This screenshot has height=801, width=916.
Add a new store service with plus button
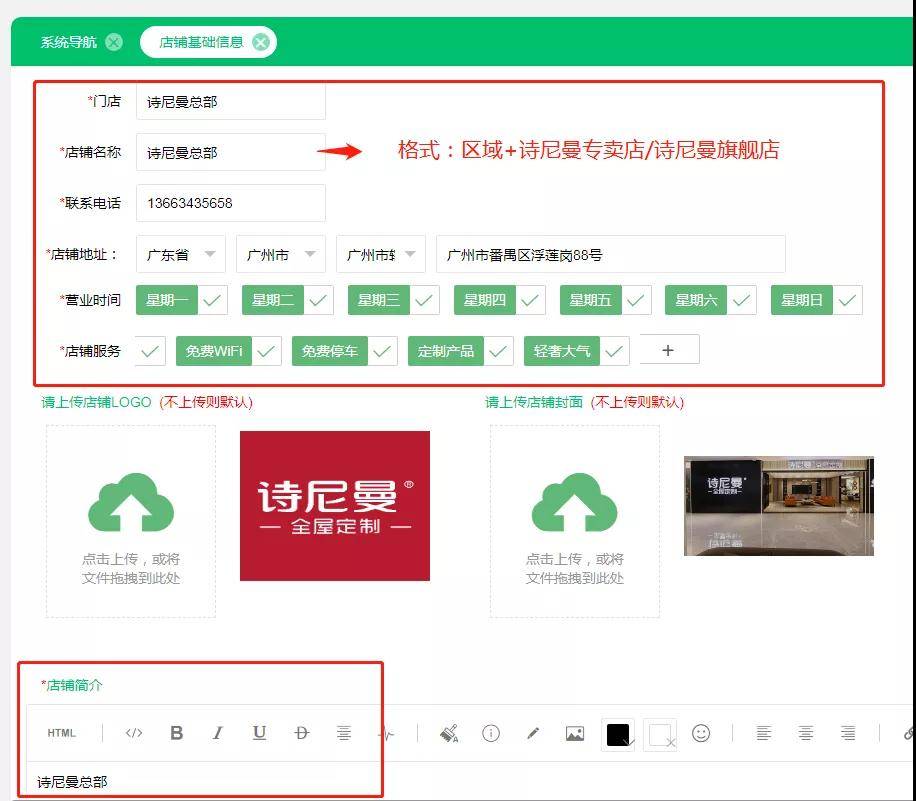click(x=669, y=350)
